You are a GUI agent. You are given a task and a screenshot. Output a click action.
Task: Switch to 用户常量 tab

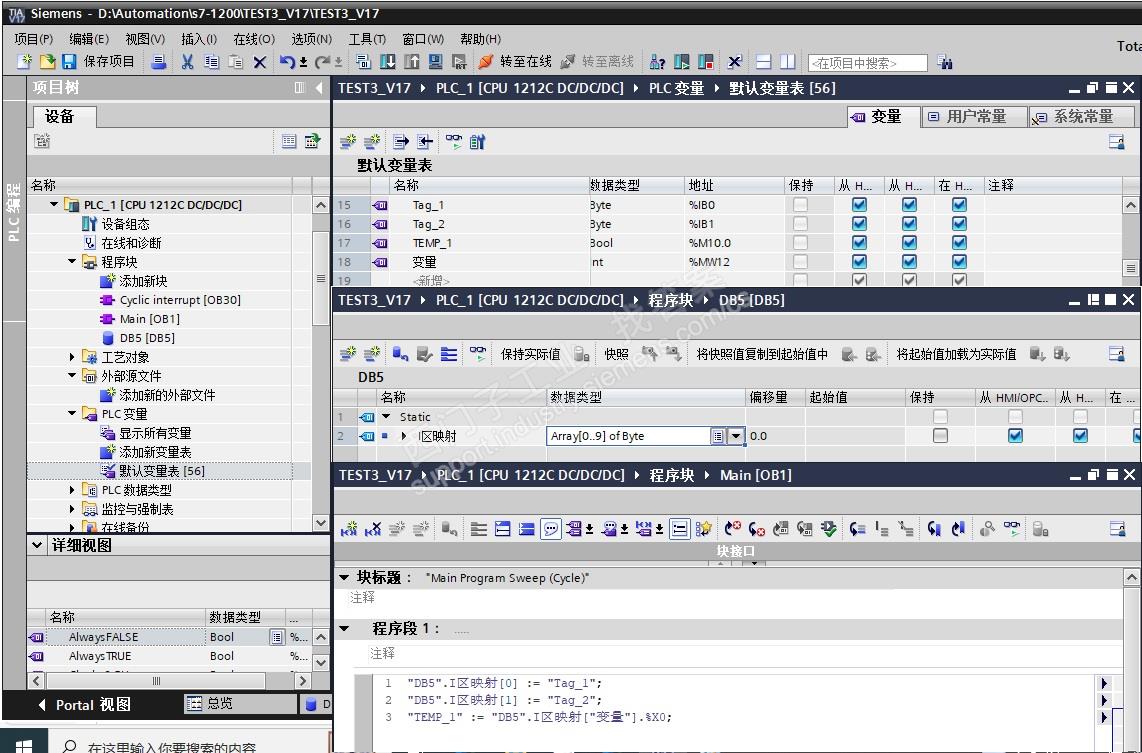point(974,117)
